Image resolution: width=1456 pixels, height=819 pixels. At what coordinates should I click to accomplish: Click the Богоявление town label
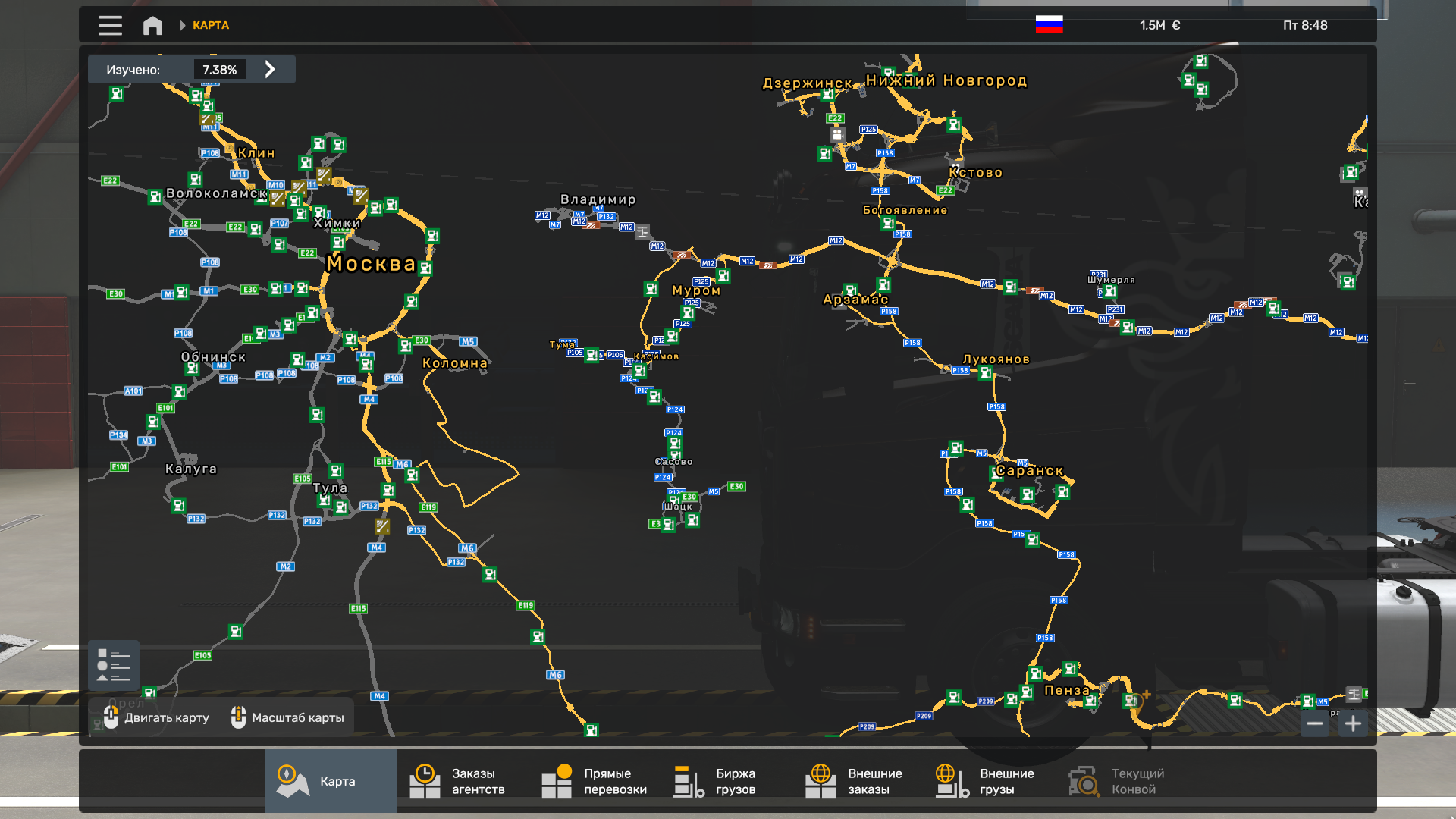(905, 210)
